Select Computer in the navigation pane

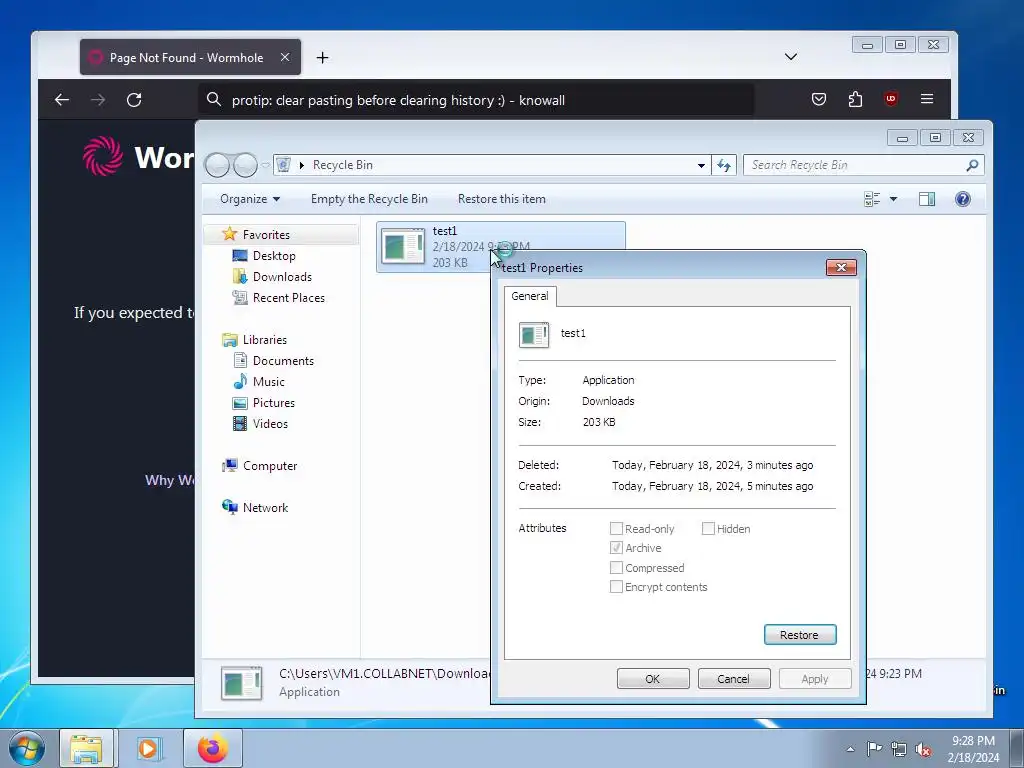click(x=270, y=466)
